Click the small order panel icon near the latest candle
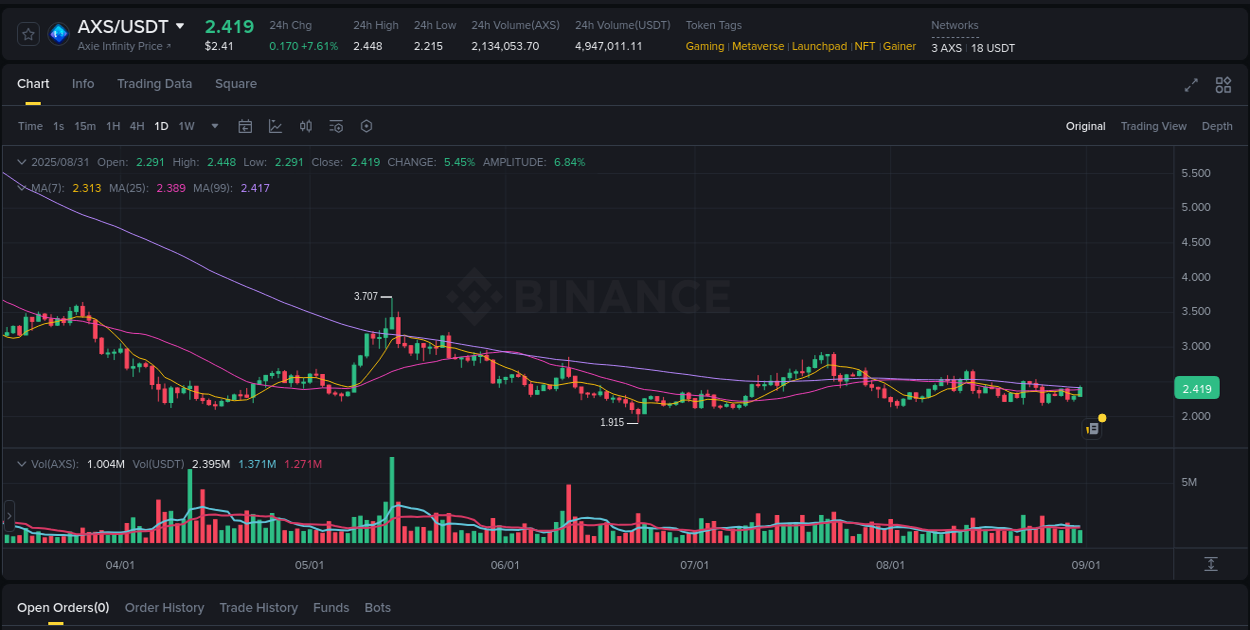The width and height of the screenshot is (1250, 630). (x=1092, y=428)
